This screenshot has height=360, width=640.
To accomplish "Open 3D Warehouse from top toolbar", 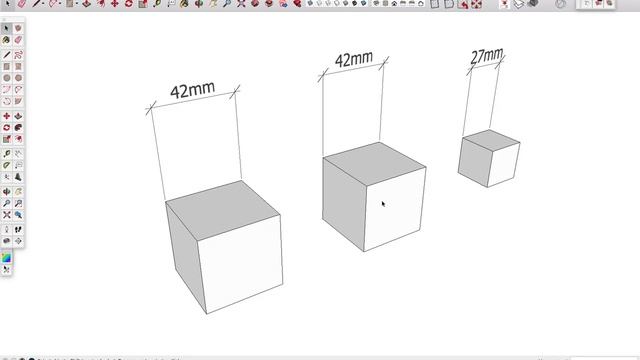I will click(x=255, y=4).
